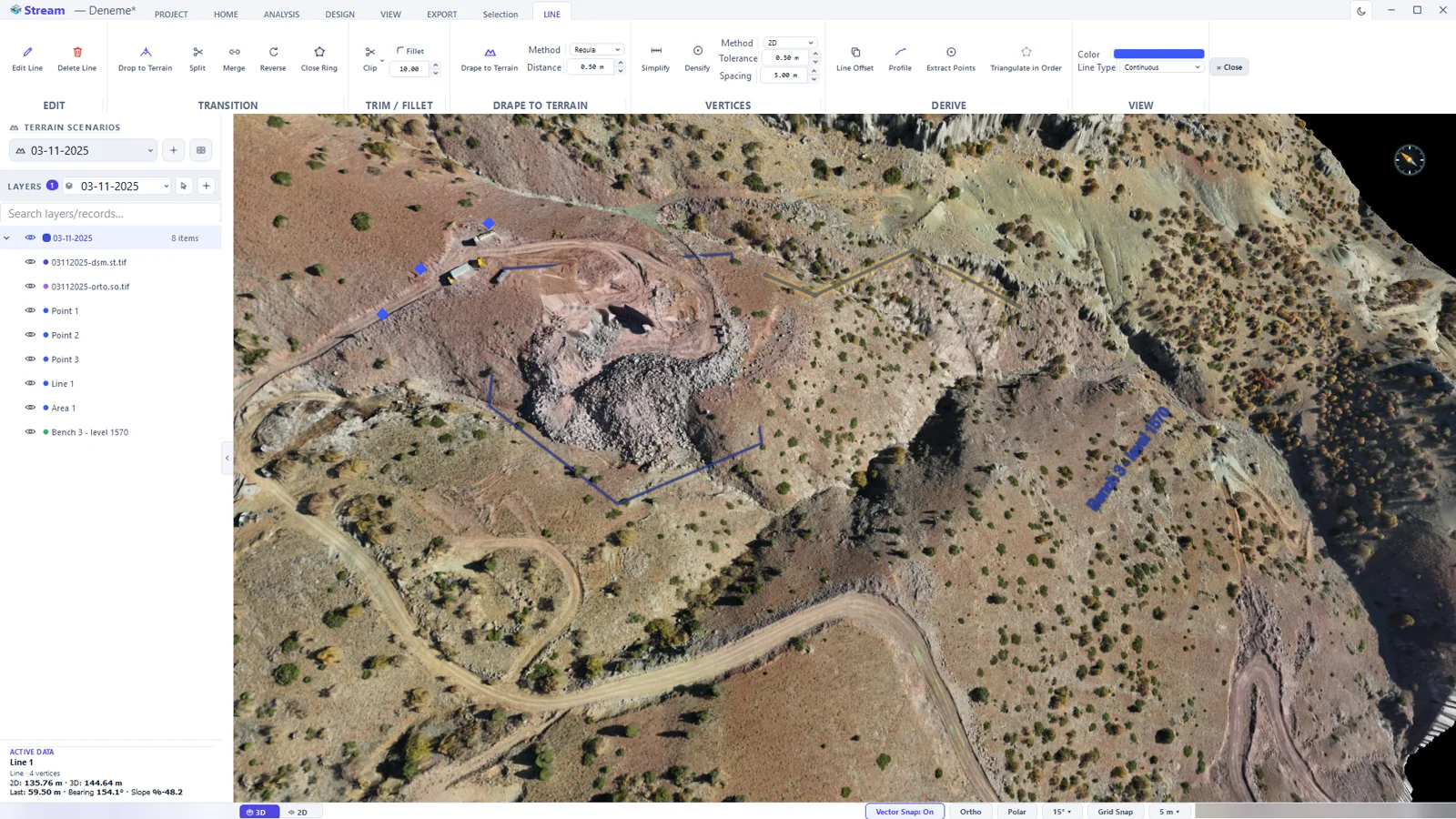Viewport: 1456px width, 819px height.
Task: Toggle visibility of Bench 3 - level 1570
Action: coord(30,432)
